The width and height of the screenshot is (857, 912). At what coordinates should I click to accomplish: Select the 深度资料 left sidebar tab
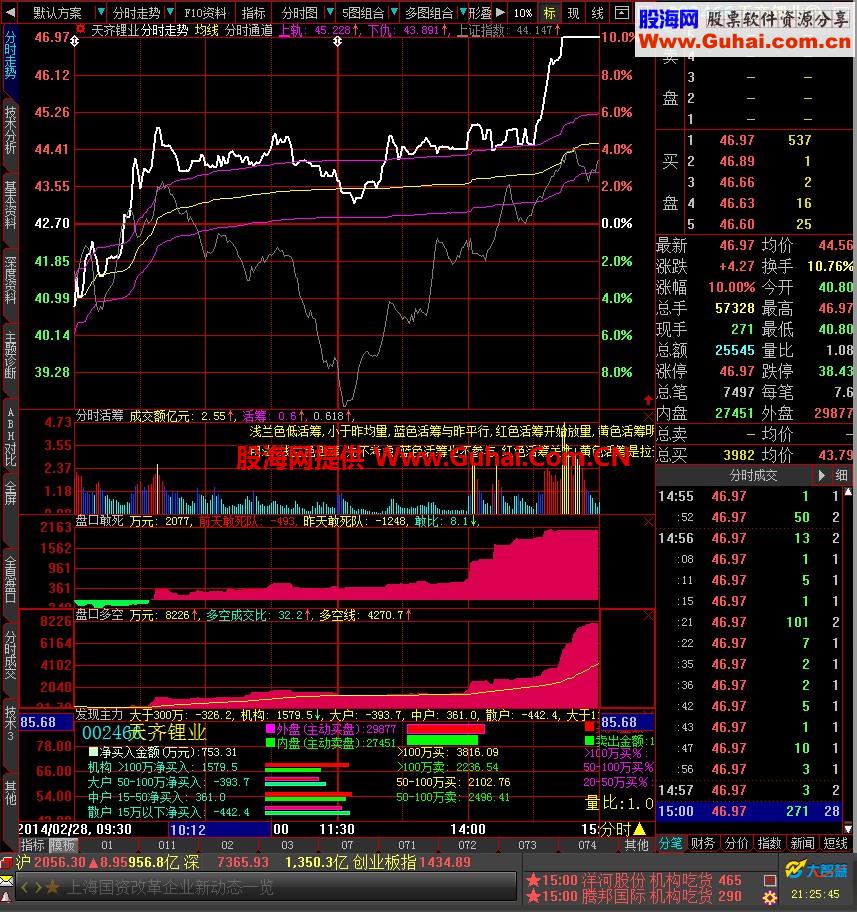(10, 280)
